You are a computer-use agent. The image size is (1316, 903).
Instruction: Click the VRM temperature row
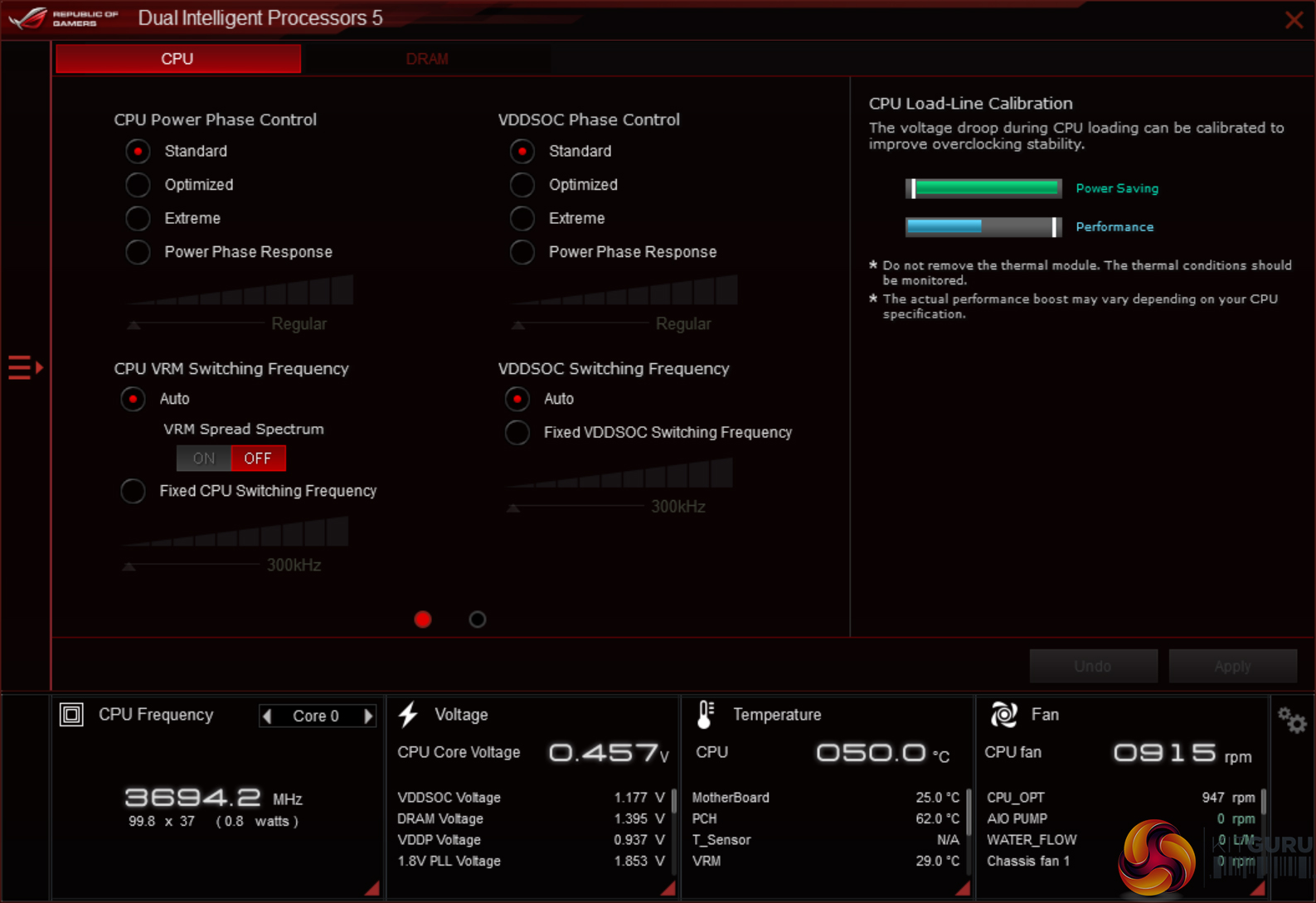click(x=826, y=861)
